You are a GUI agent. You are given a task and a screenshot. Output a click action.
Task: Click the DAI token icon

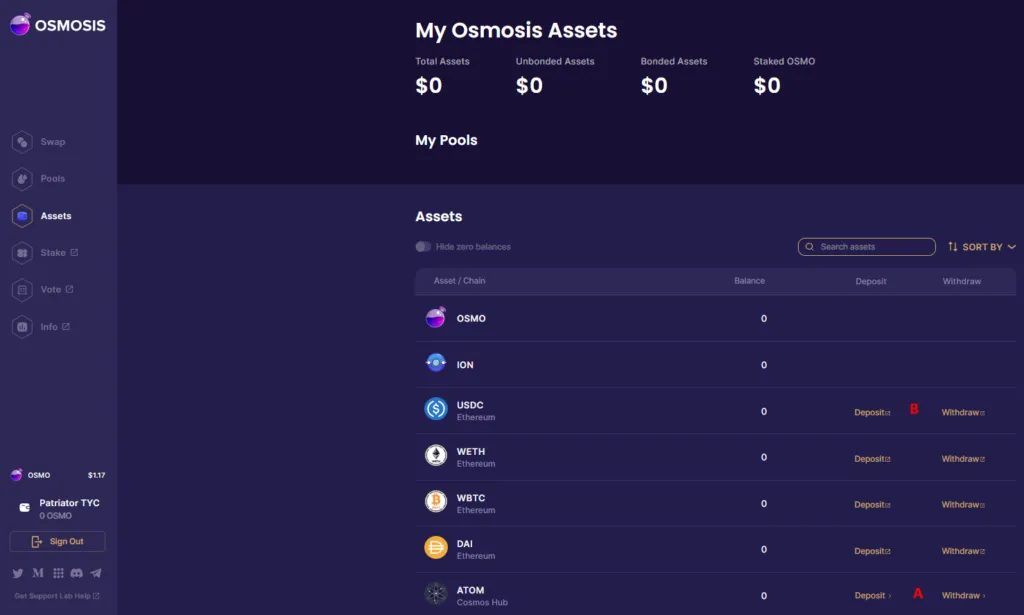(x=436, y=547)
